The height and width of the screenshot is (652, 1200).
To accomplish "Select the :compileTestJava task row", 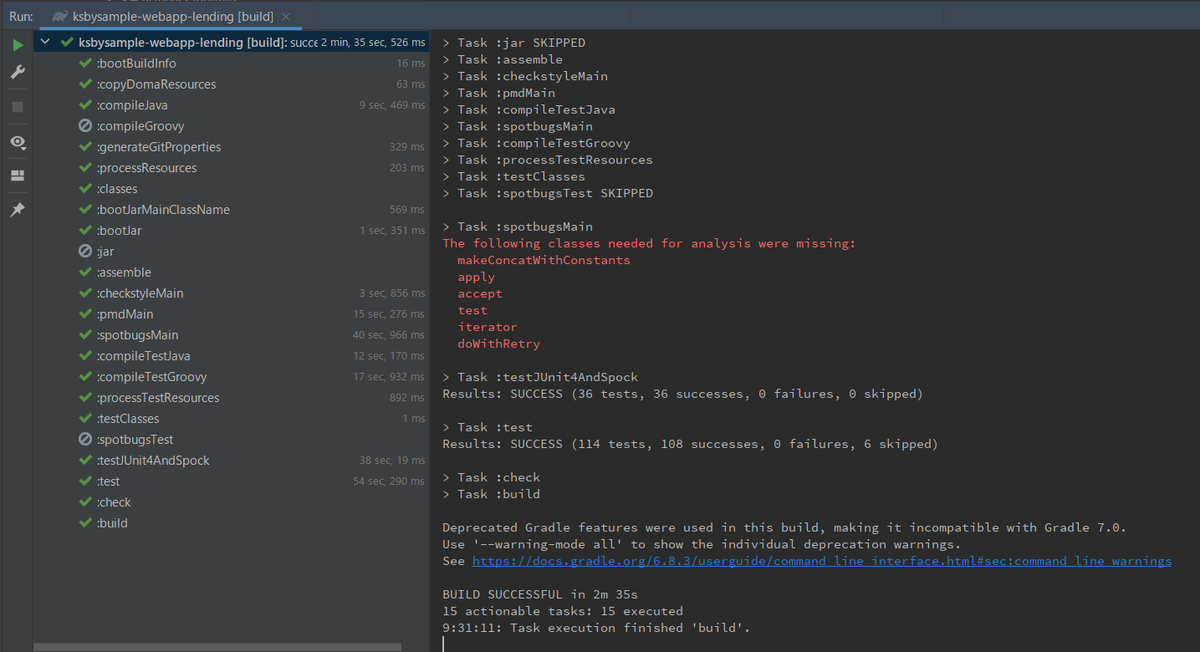I will (x=231, y=356).
